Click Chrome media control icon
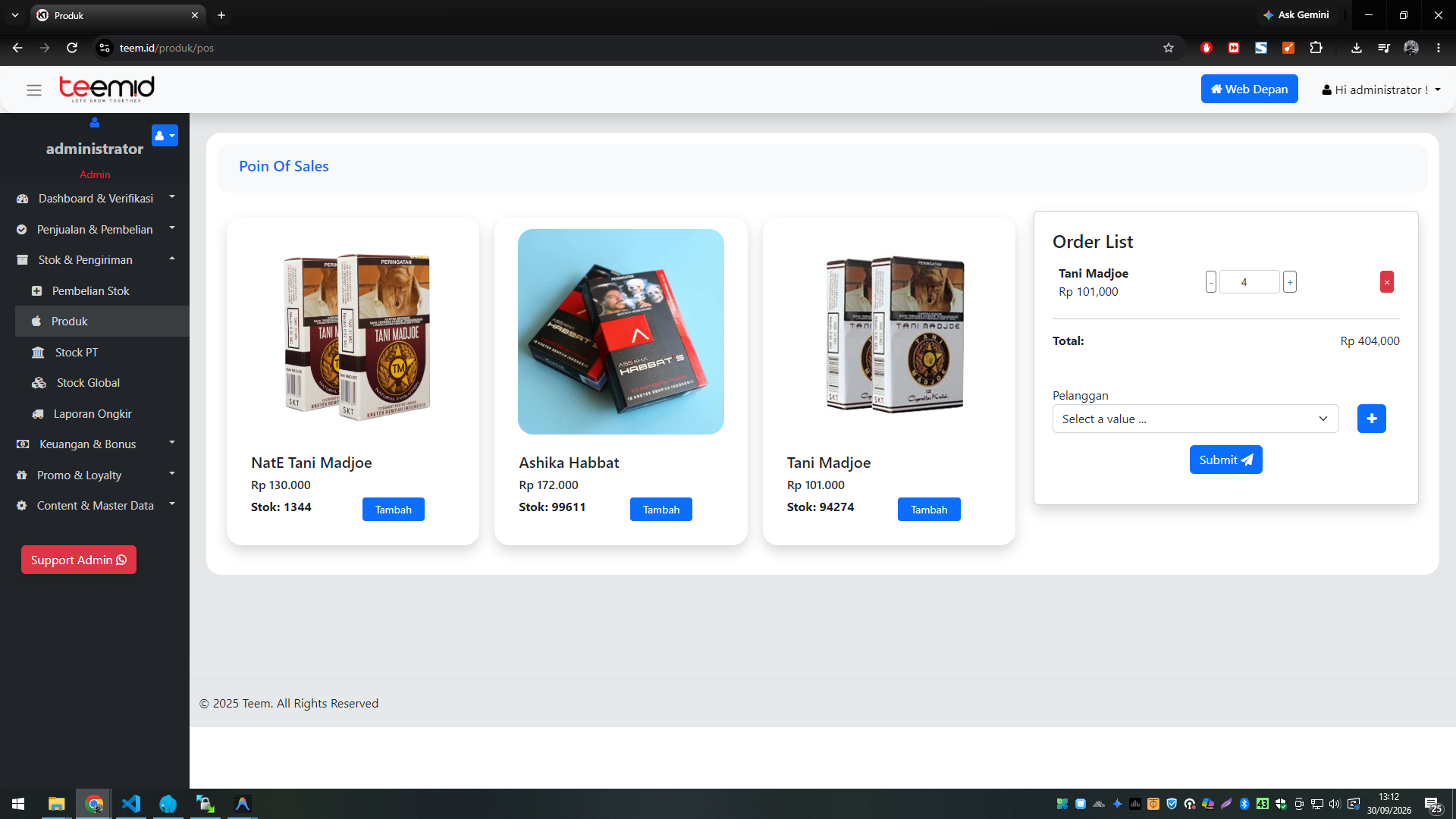1456x819 pixels. [x=1383, y=48]
